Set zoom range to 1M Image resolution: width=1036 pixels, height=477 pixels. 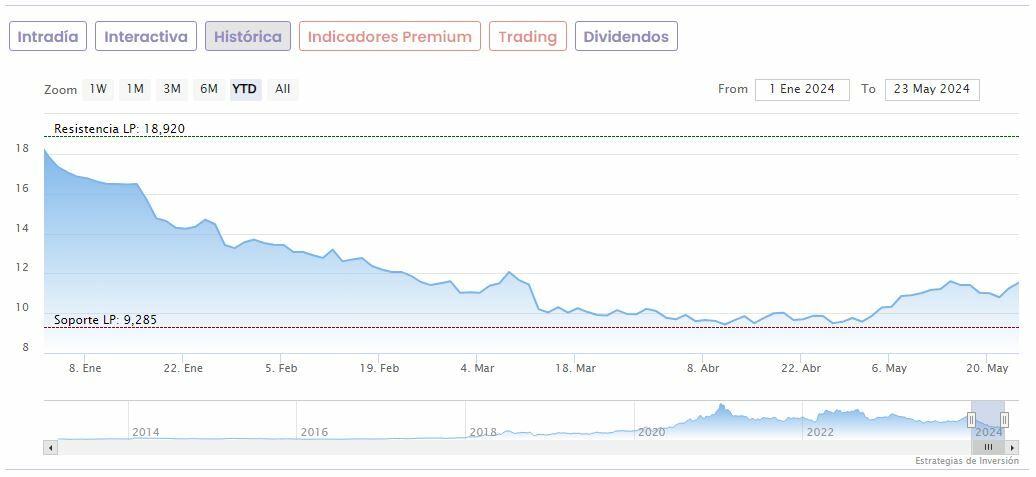pyautogui.click(x=135, y=89)
